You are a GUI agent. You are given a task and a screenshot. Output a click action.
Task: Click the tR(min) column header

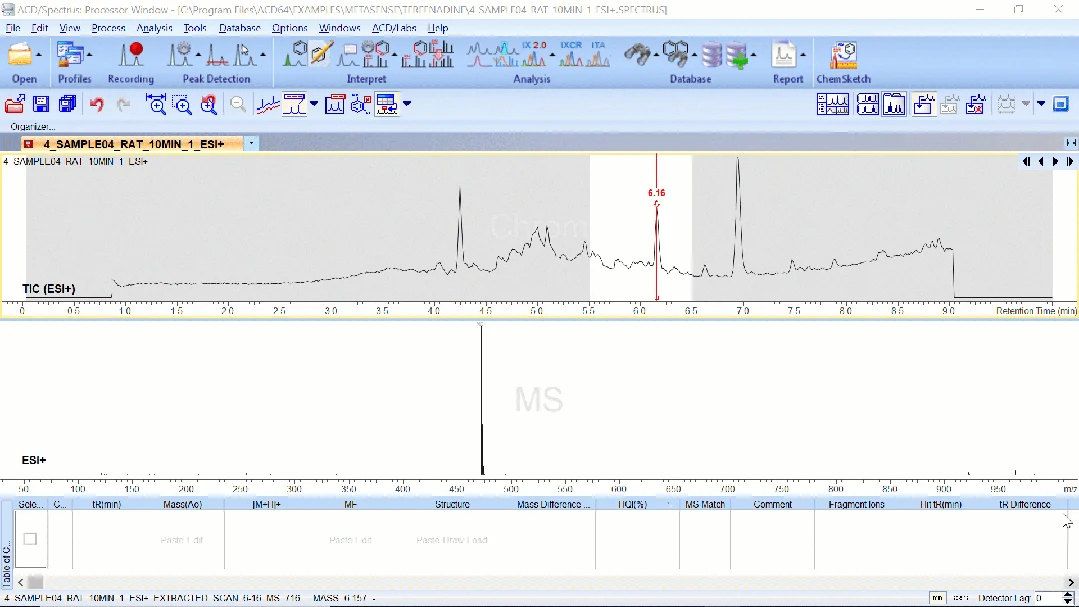coord(107,504)
